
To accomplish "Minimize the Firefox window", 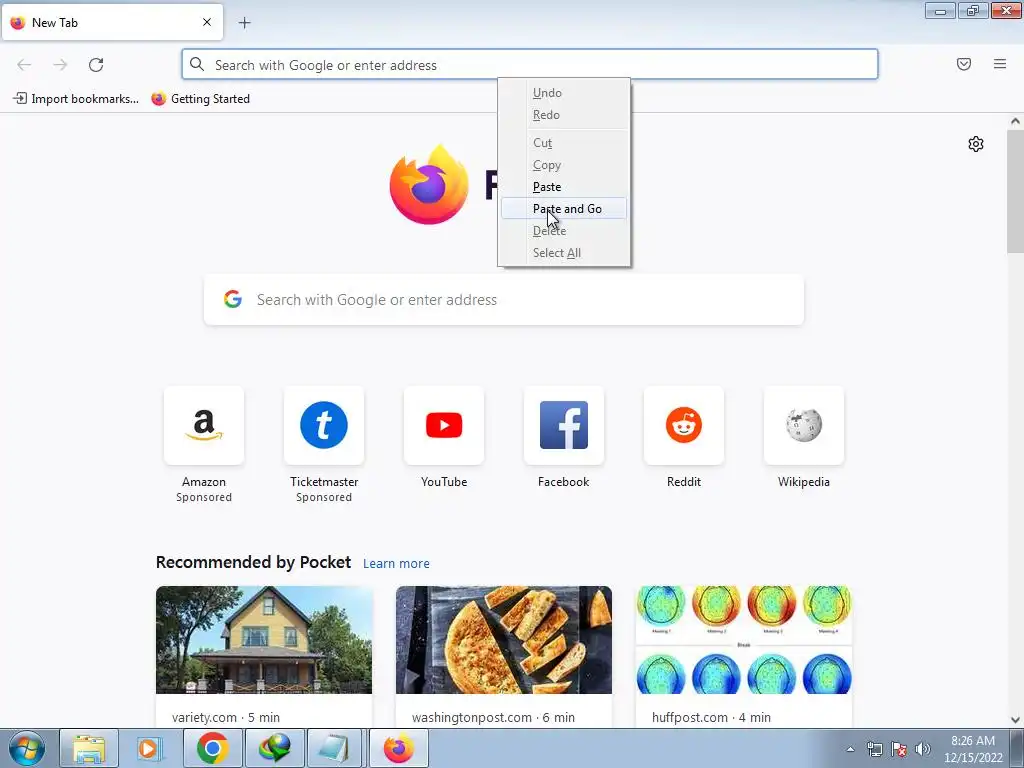I will 940,10.
